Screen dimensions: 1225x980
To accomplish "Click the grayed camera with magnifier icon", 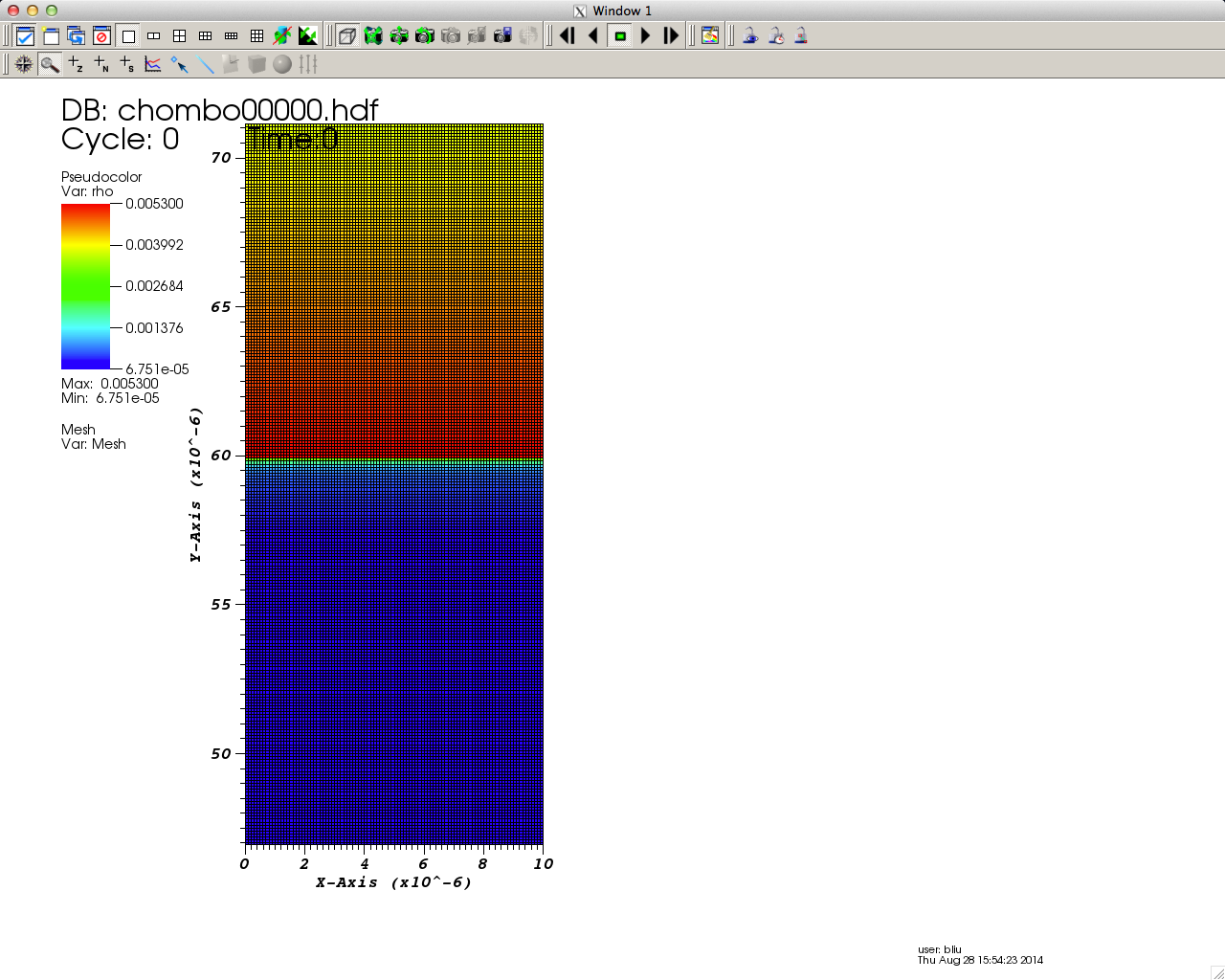I will click(477, 36).
